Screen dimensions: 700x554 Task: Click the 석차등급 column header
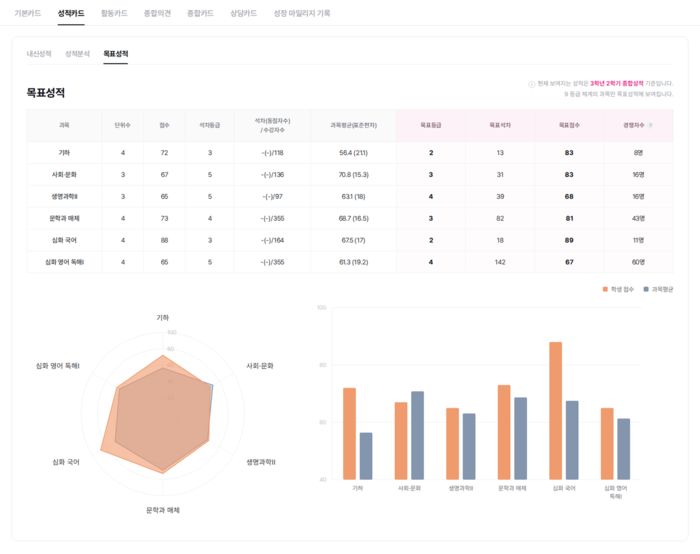[x=209, y=125]
